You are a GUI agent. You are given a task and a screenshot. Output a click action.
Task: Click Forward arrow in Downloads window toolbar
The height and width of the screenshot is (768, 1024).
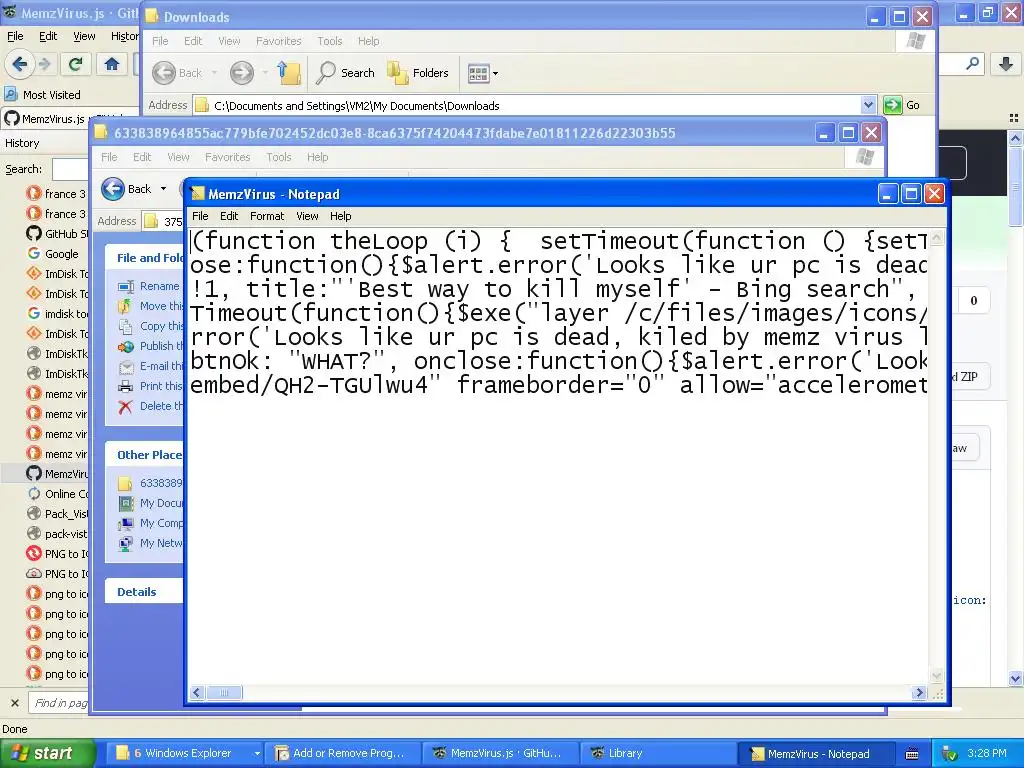point(242,73)
